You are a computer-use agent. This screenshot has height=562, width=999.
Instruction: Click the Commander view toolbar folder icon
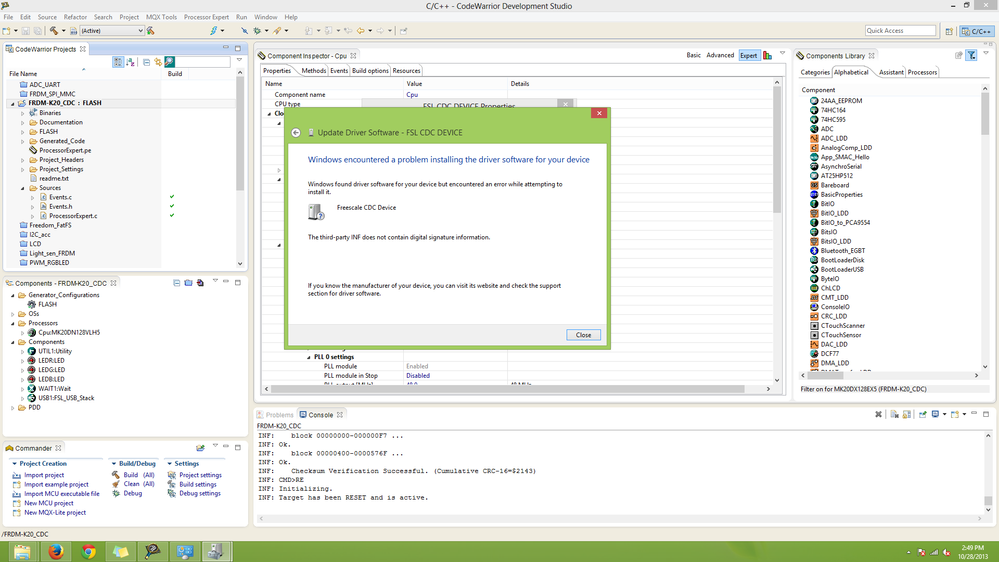tap(200, 448)
